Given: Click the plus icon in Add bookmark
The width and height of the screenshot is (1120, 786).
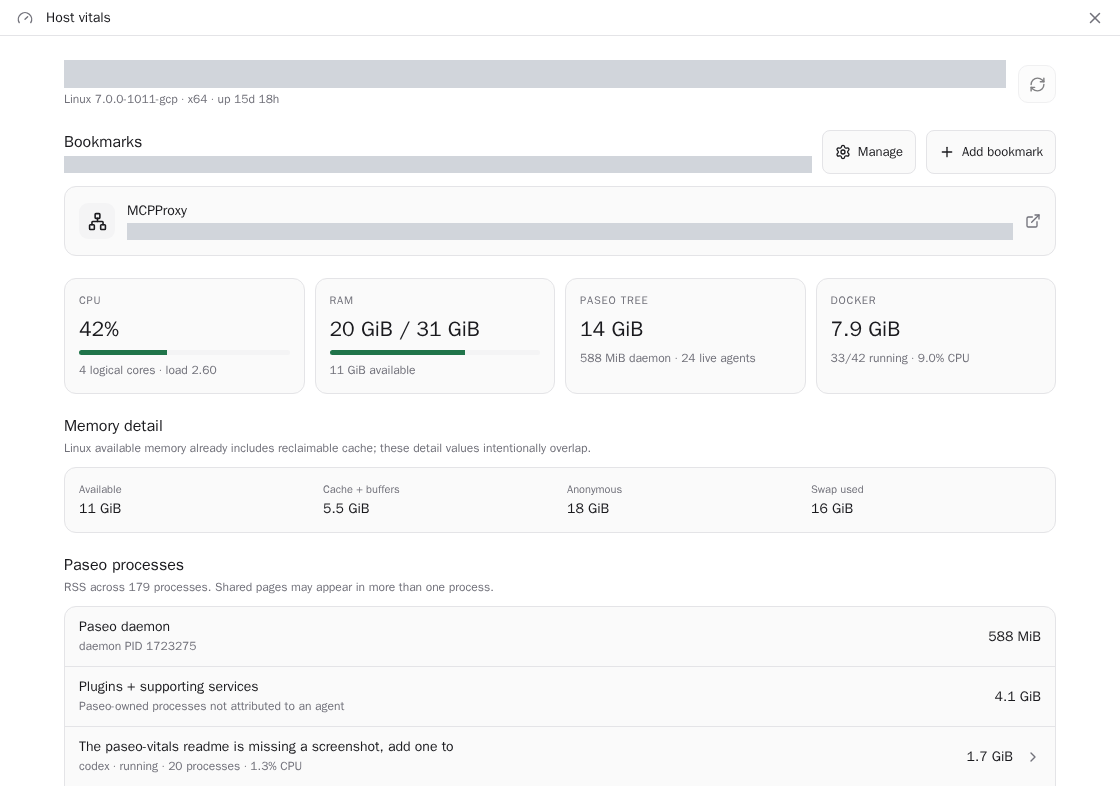Looking at the screenshot, I should [946, 152].
